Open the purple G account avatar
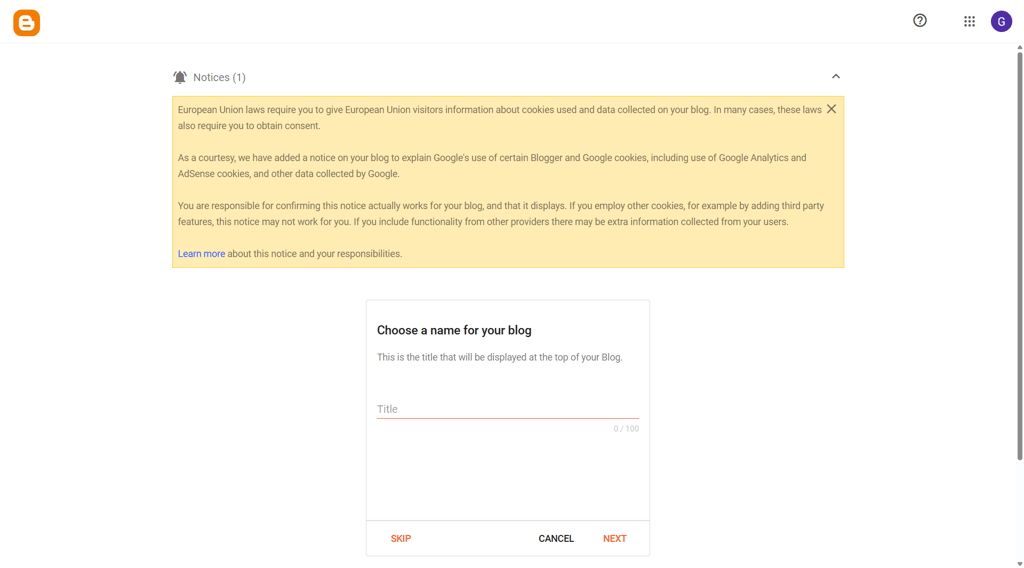The height and width of the screenshot is (568, 1024). 1001,22
